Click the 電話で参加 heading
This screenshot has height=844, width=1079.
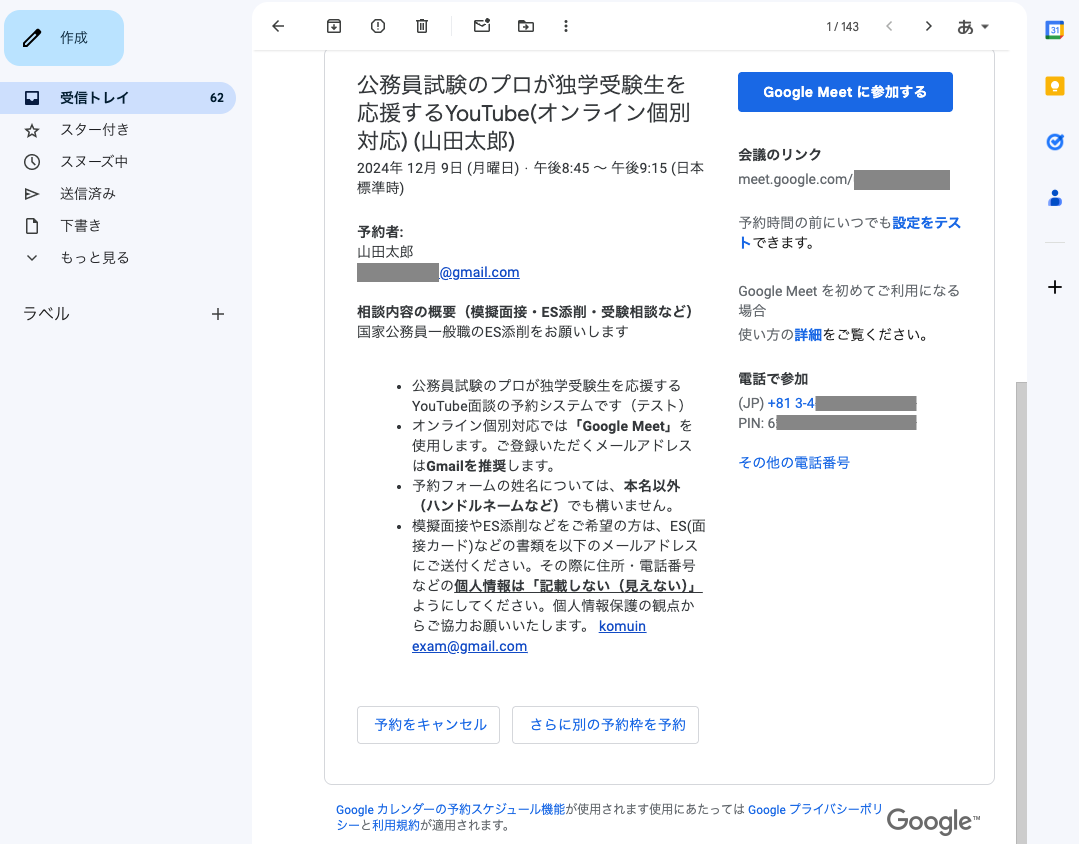[x=773, y=379]
